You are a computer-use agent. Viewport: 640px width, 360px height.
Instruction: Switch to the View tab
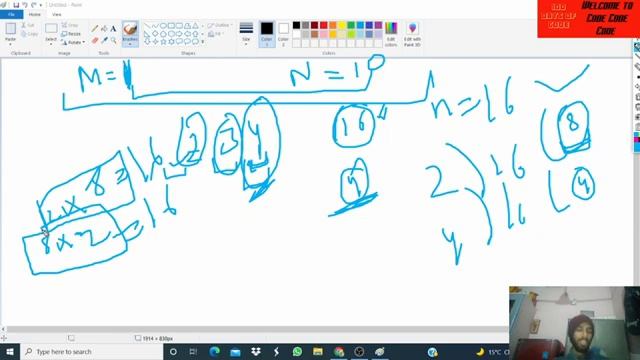click(57, 14)
